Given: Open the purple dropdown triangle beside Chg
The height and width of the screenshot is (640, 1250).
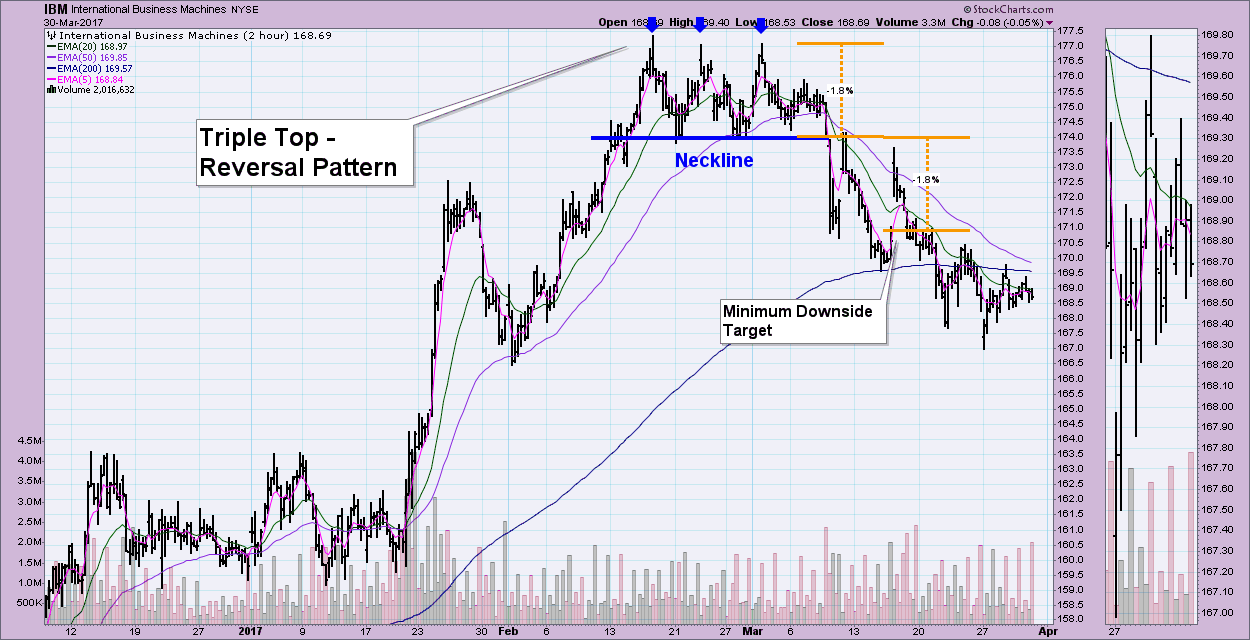Looking at the screenshot, I should coord(1050,22).
